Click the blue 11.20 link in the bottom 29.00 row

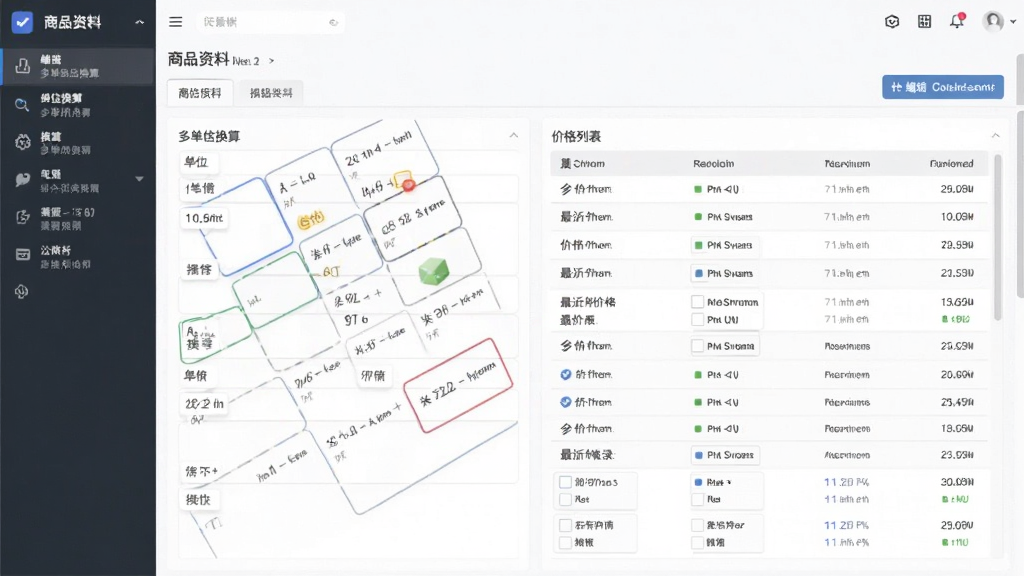click(x=846, y=525)
